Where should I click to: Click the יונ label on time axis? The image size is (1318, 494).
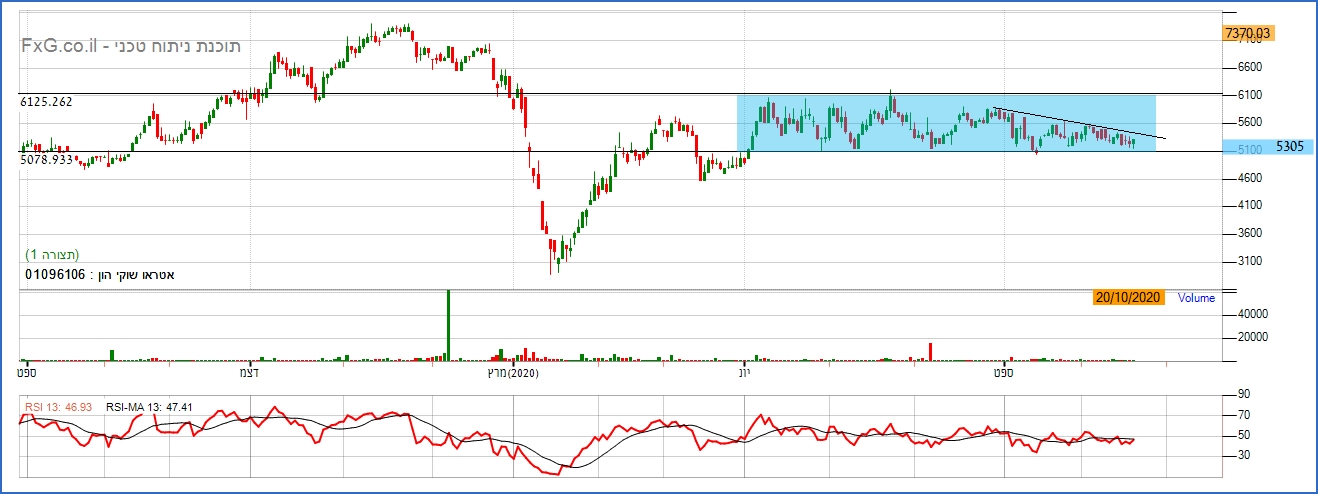[x=744, y=373]
